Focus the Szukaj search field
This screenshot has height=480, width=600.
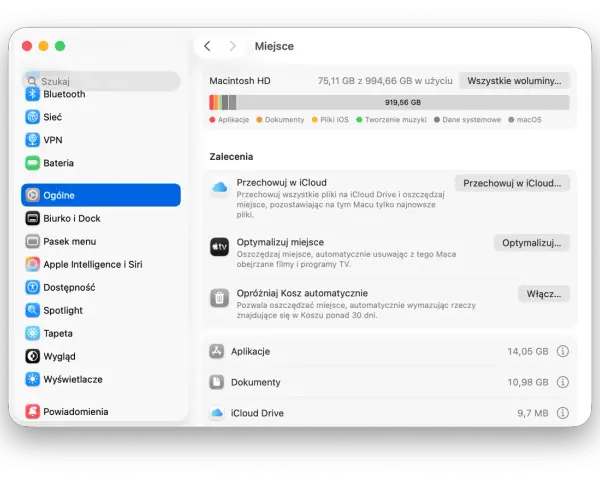coord(101,82)
